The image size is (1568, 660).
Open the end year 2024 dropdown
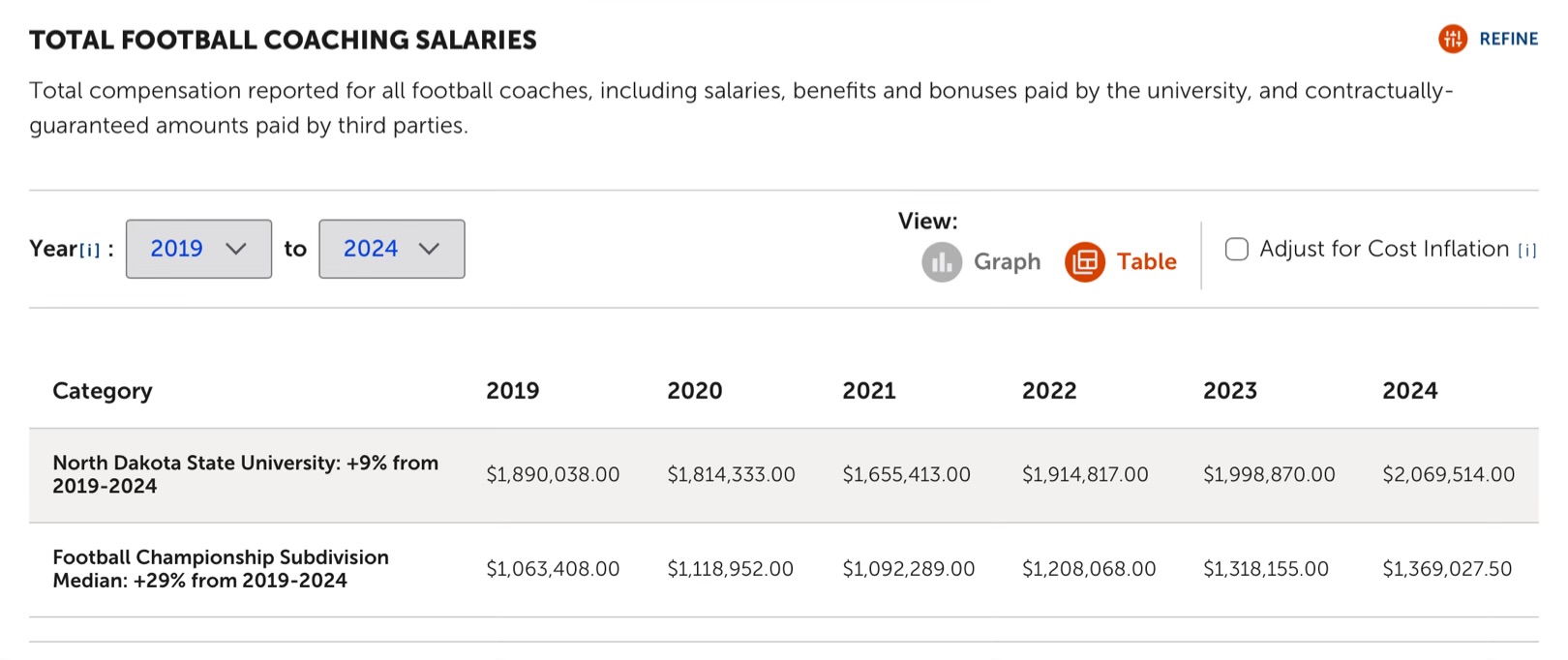pos(391,249)
